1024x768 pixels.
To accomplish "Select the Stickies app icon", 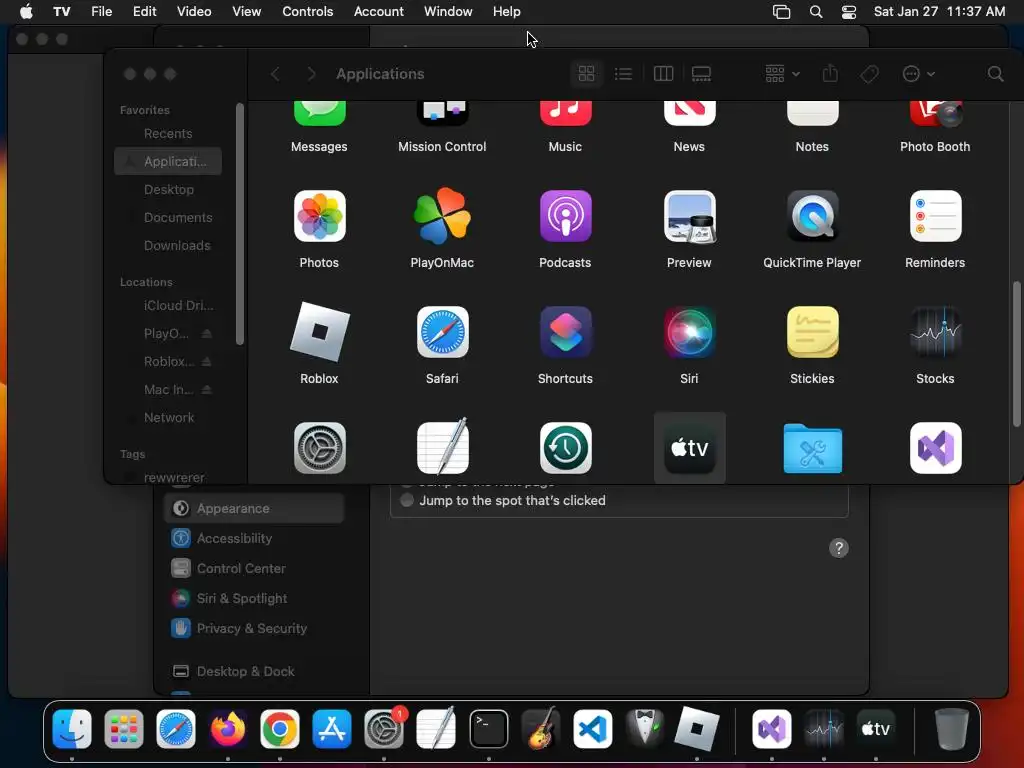I will point(812,332).
